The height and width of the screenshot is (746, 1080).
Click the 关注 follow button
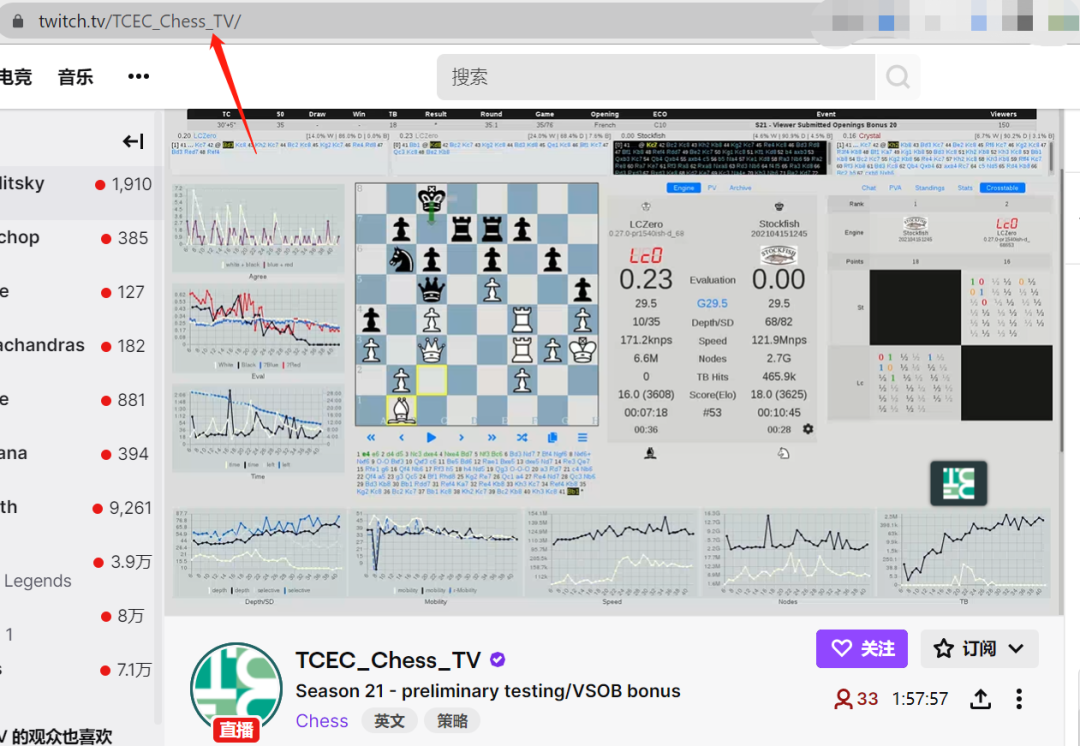tap(862, 648)
